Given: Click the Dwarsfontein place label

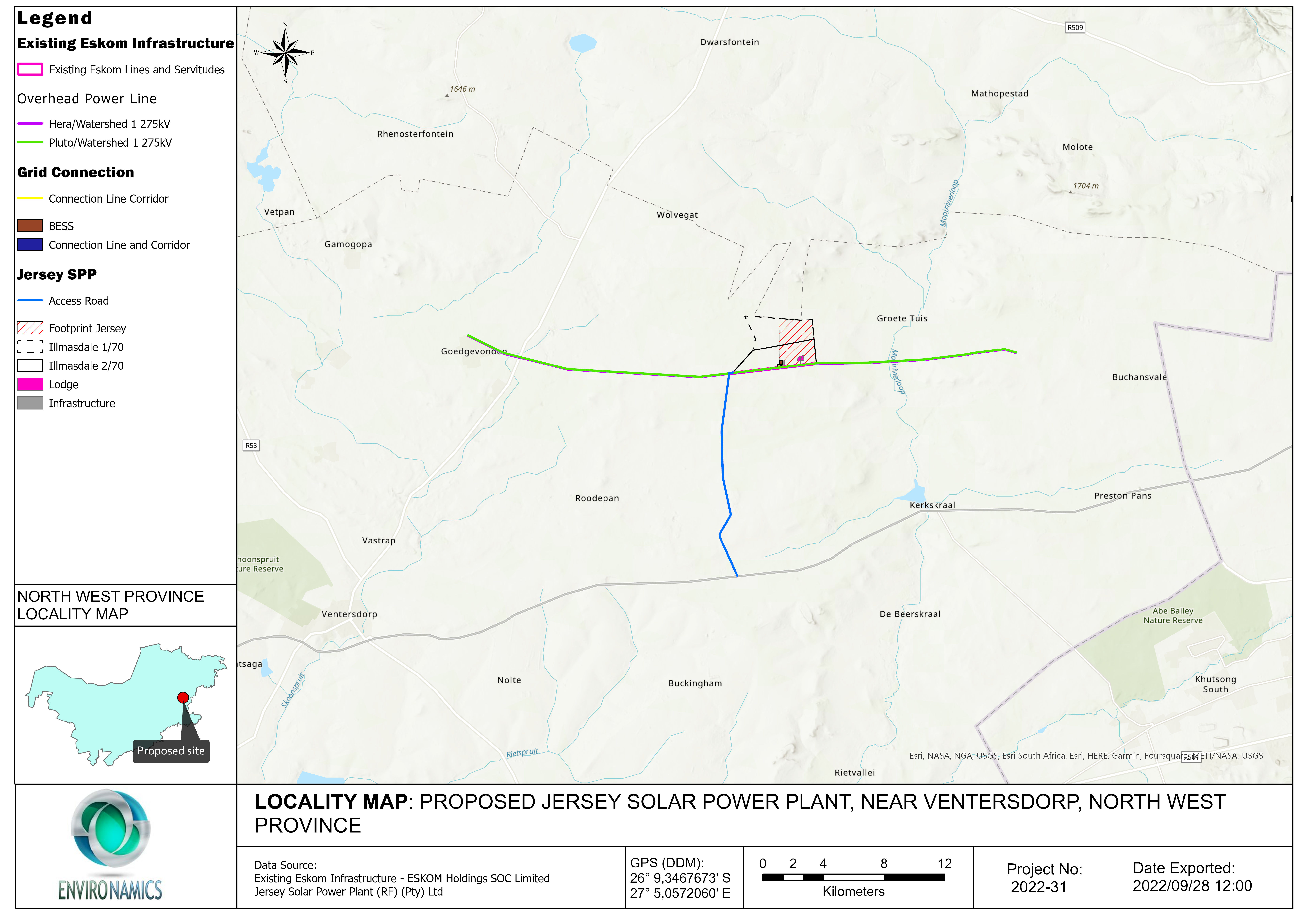Looking at the screenshot, I should click(730, 42).
